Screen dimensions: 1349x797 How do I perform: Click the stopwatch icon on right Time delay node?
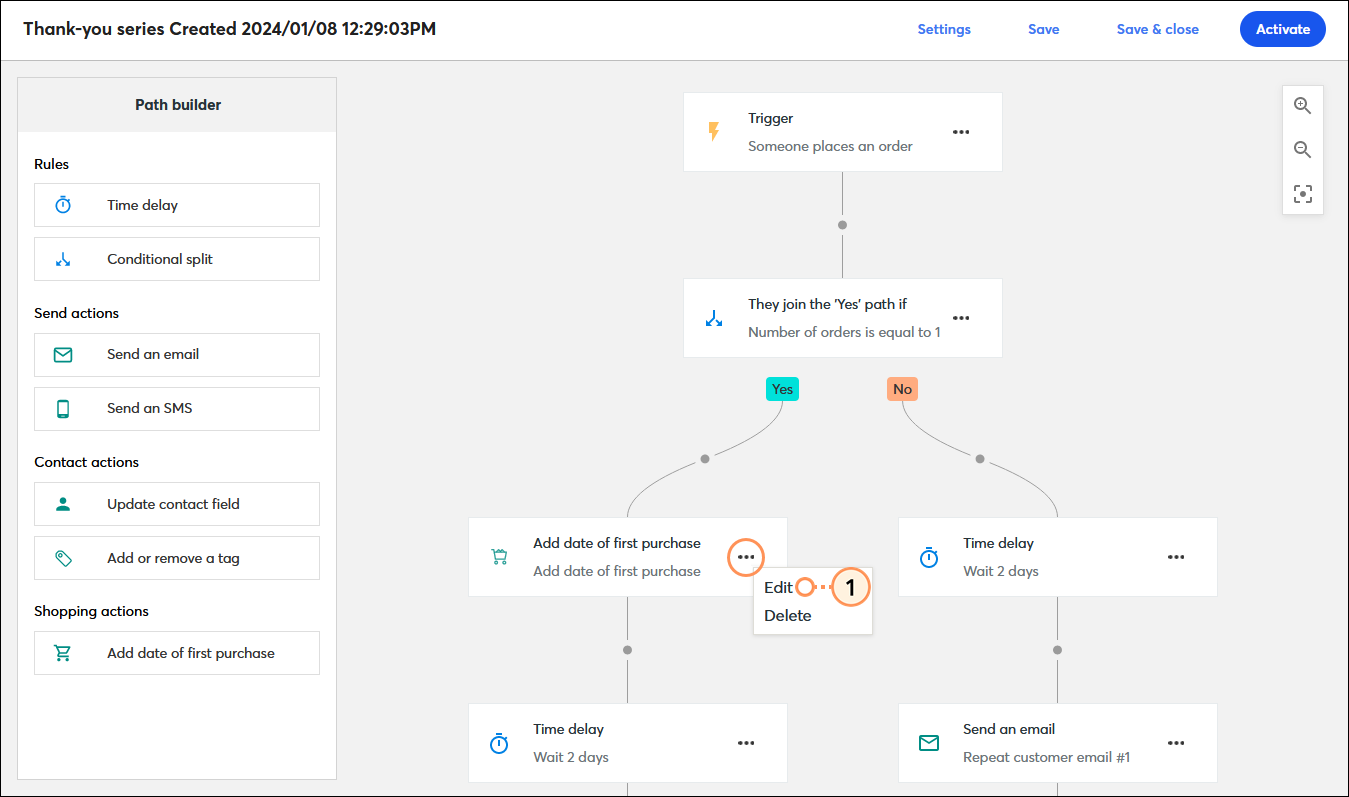point(929,557)
